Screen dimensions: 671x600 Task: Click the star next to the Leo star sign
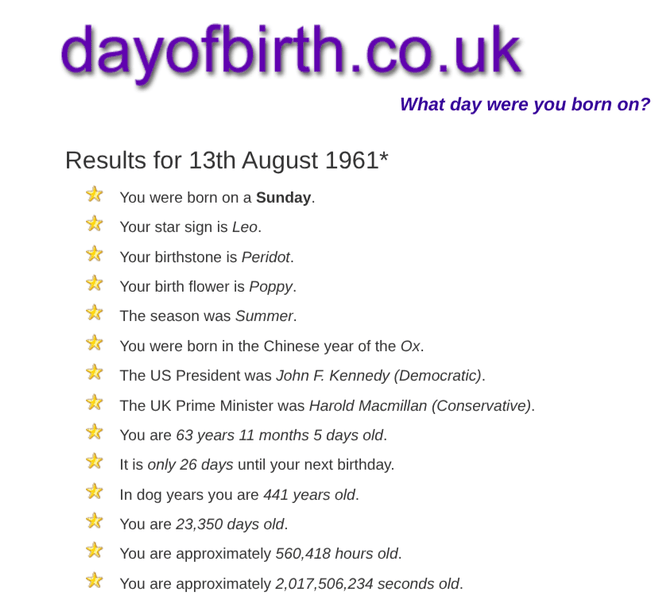(x=94, y=224)
